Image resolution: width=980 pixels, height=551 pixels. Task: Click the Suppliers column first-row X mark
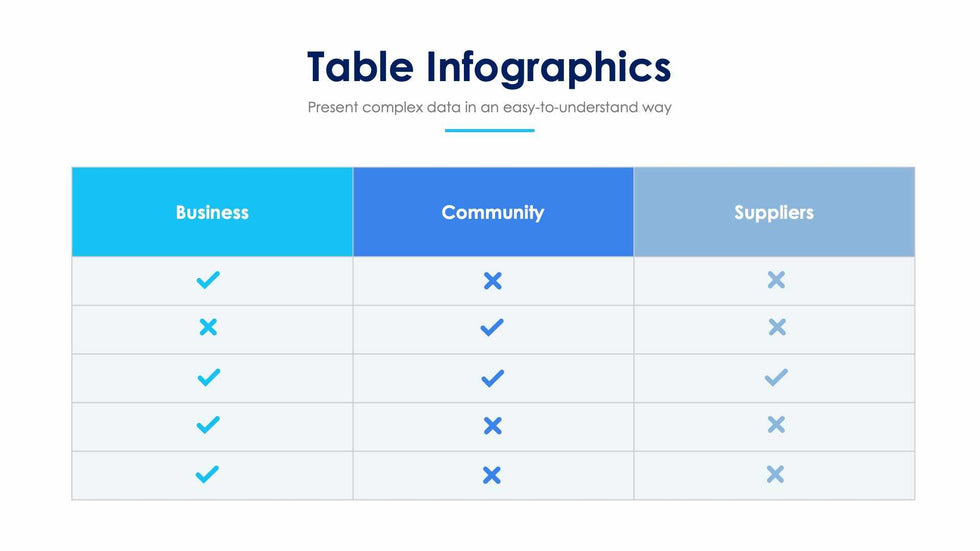point(776,281)
